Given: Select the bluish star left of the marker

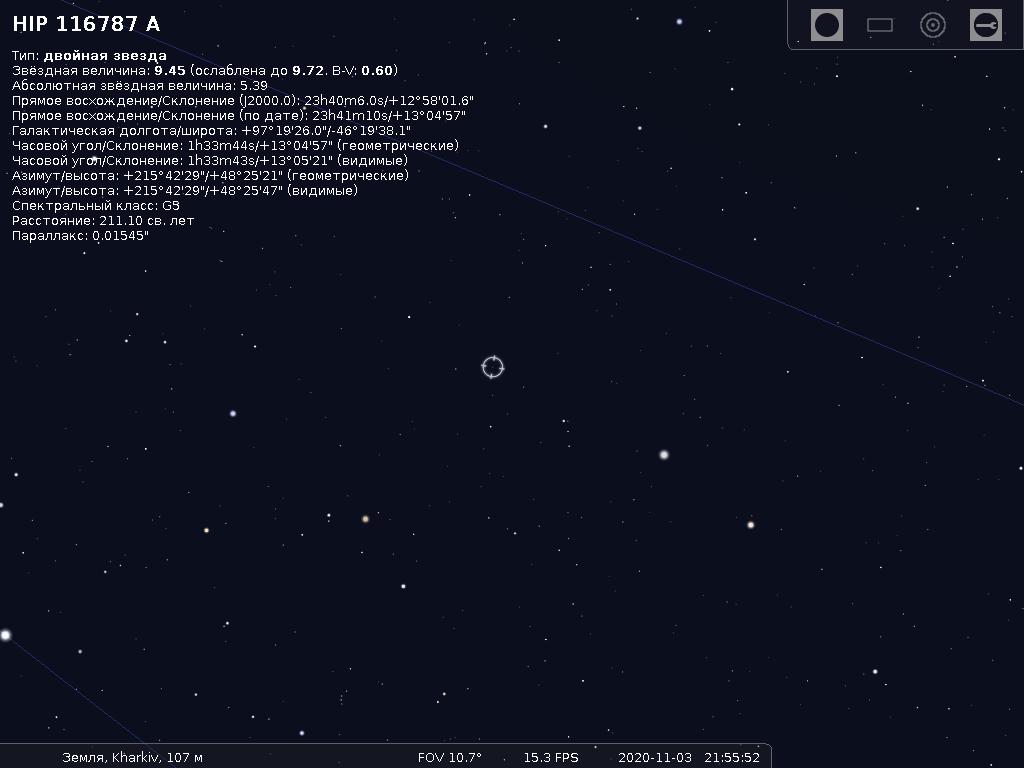Looking at the screenshot, I should (x=233, y=413).
